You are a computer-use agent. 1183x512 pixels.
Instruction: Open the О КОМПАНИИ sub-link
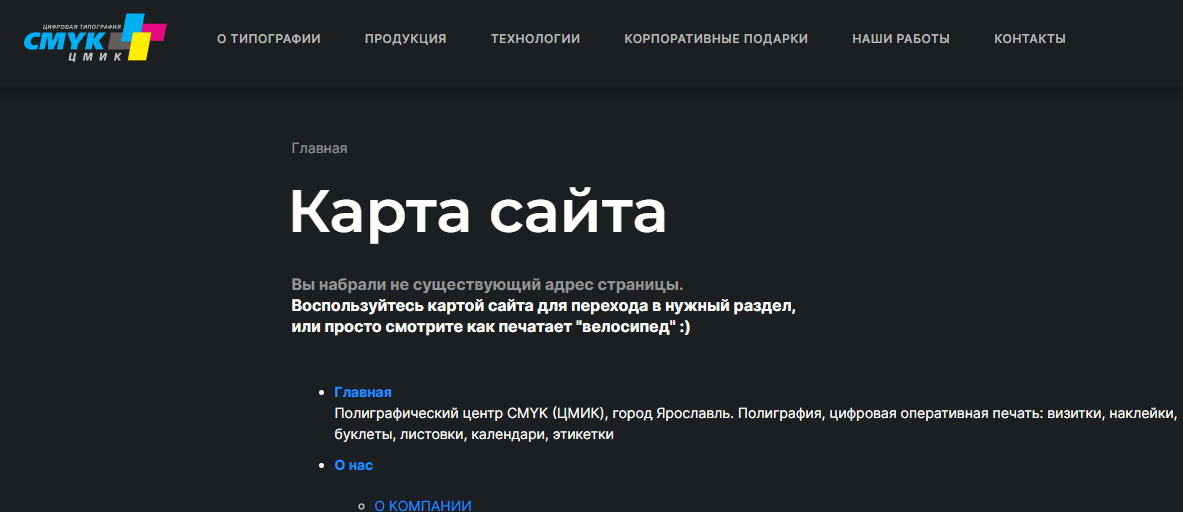pyautogui.click(x=423, y=505)
